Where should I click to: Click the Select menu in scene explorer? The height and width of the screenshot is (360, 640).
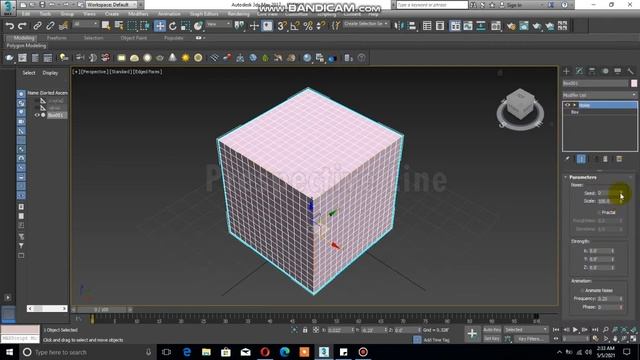[29, 73]
